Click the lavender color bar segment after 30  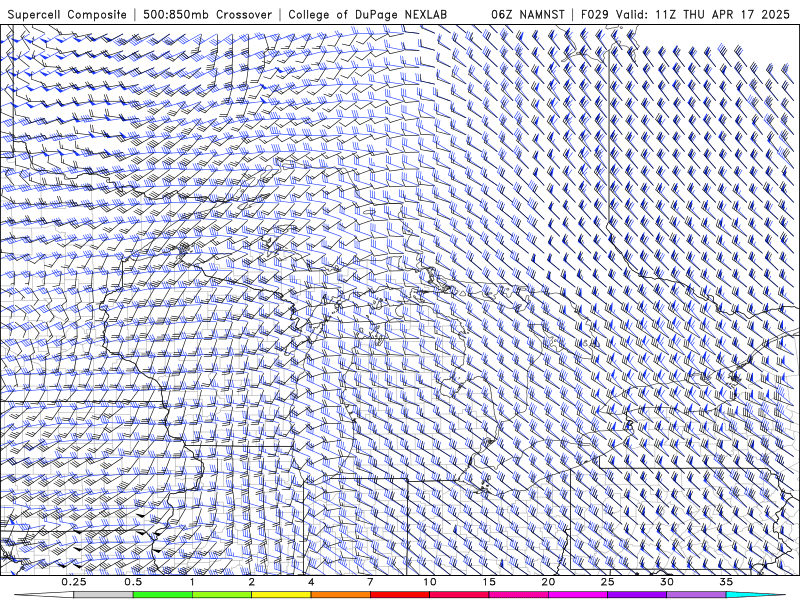(x=696, y=595)
